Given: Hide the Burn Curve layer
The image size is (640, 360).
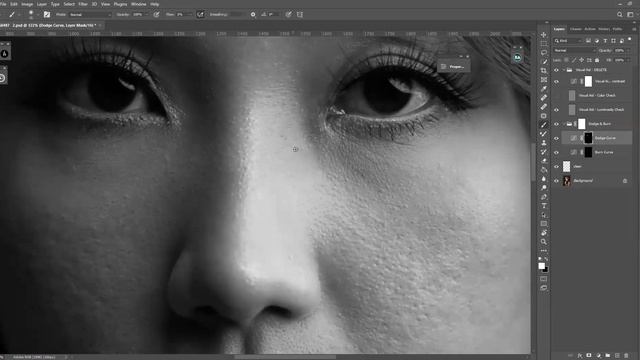Looking at the screenshot, I should [x=556, y=152].
